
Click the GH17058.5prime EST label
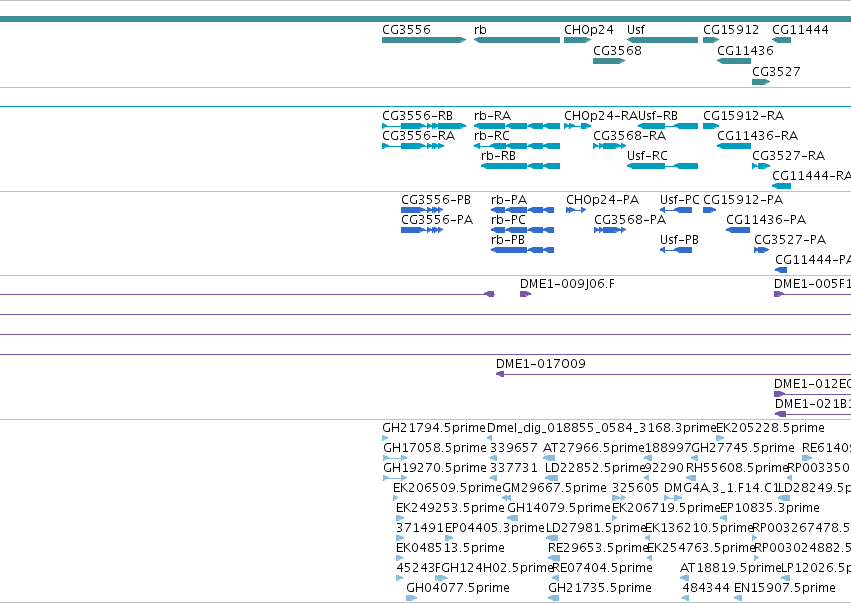pyautogui.click(x=435, y=448)
